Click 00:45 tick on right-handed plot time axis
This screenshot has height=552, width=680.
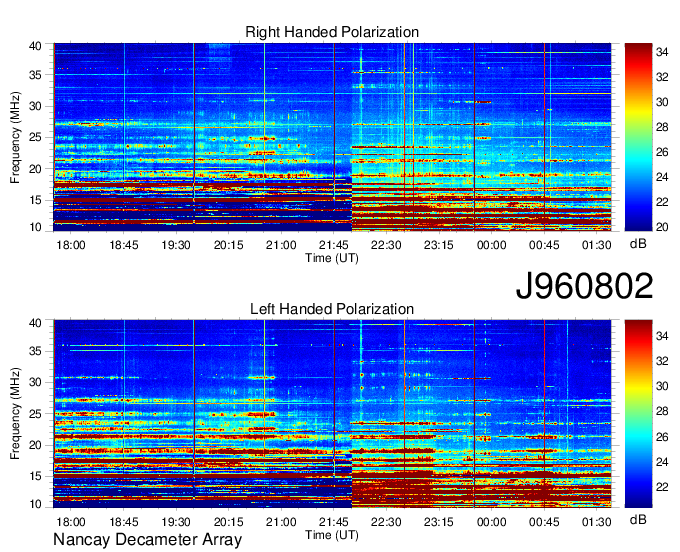(x=544, y=245)
